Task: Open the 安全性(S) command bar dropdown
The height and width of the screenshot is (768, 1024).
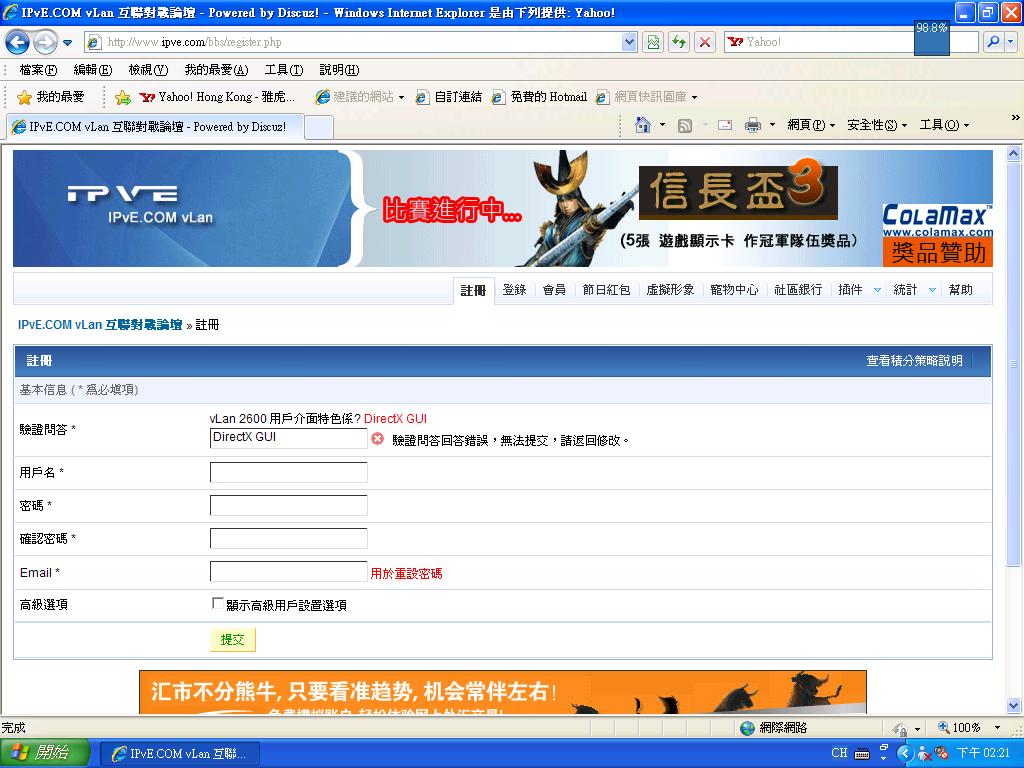Action: click(x=877, y=125)
